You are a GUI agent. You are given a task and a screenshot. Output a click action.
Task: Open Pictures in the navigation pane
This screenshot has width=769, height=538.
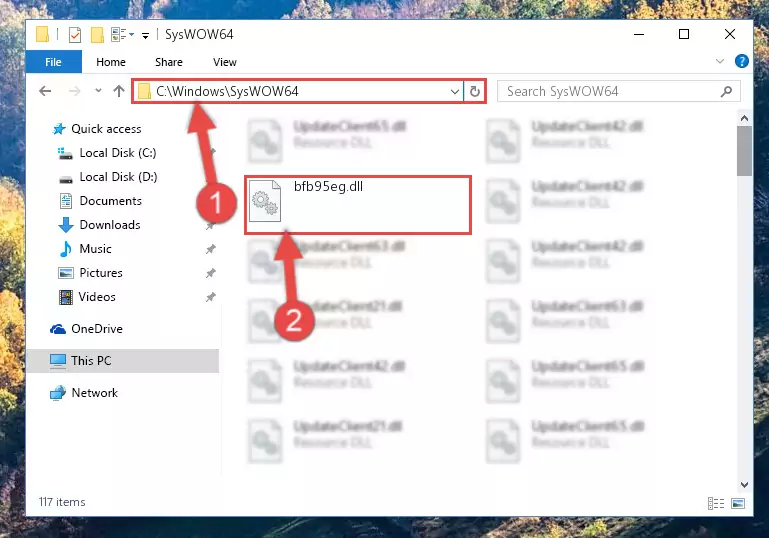pos(101,273)
